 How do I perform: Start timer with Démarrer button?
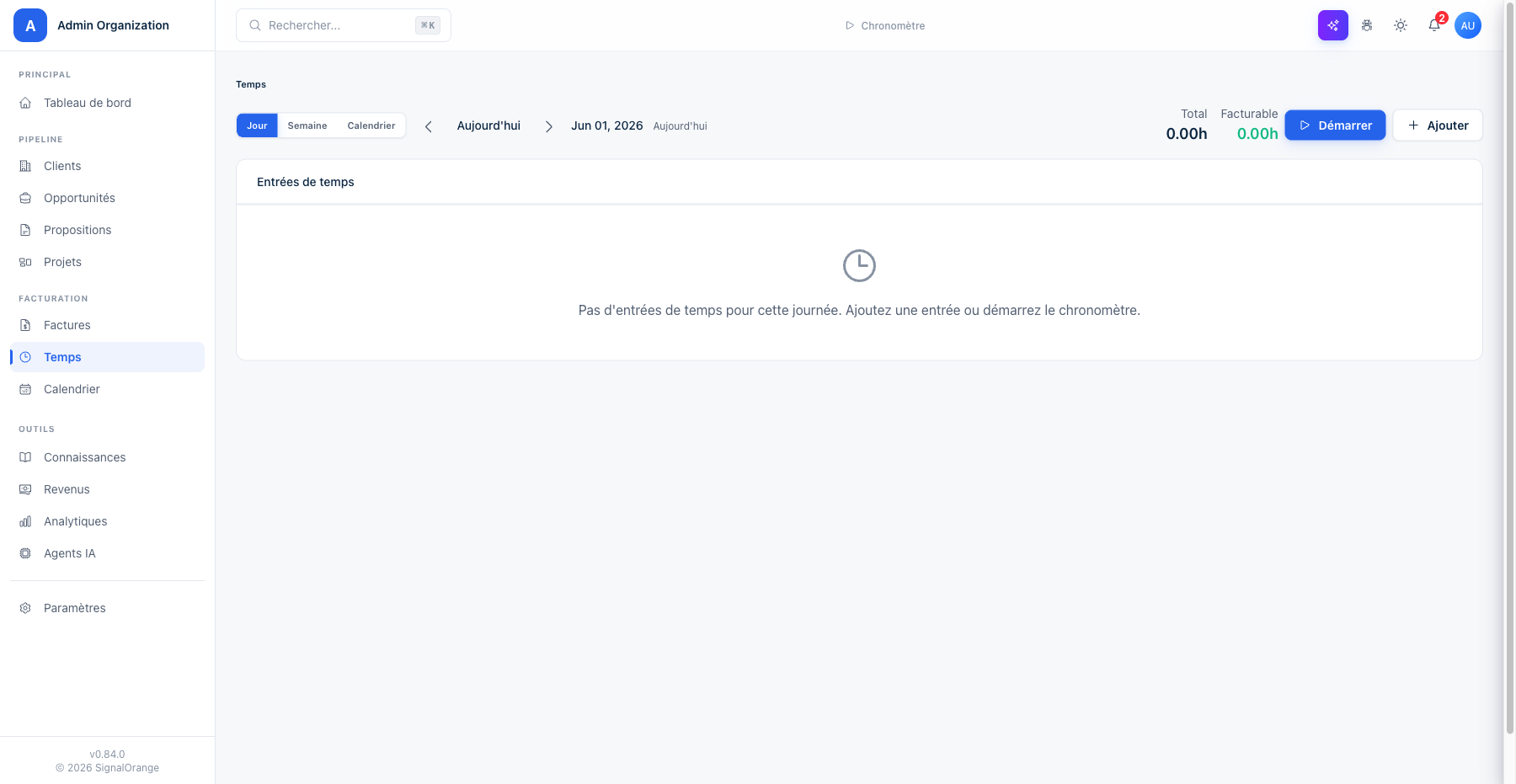pos(1335,125)
